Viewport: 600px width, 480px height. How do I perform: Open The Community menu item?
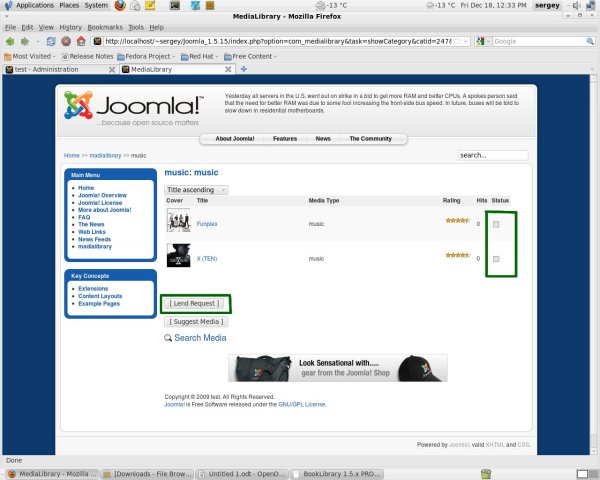tap(370, 139)
